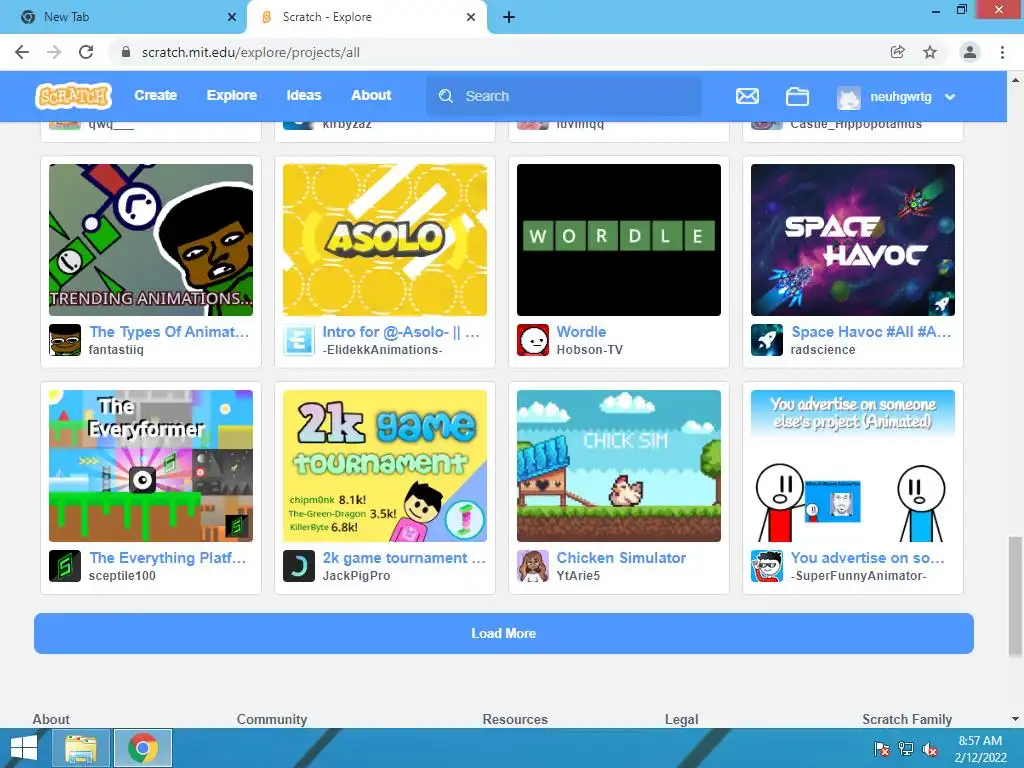
Task: Go back in browser history
Action: pos(22,52)
